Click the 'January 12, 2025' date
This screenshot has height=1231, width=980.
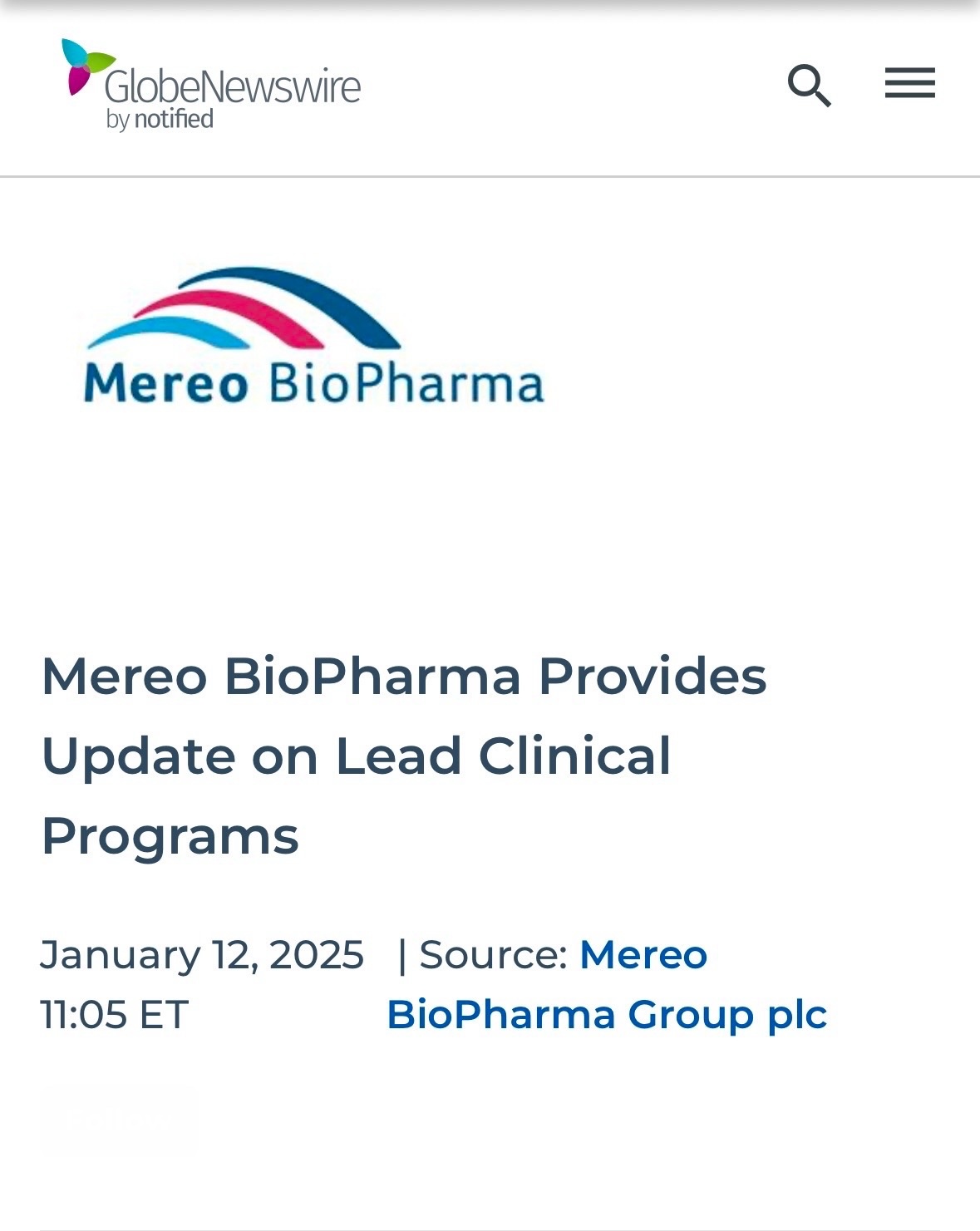(202, 954)
